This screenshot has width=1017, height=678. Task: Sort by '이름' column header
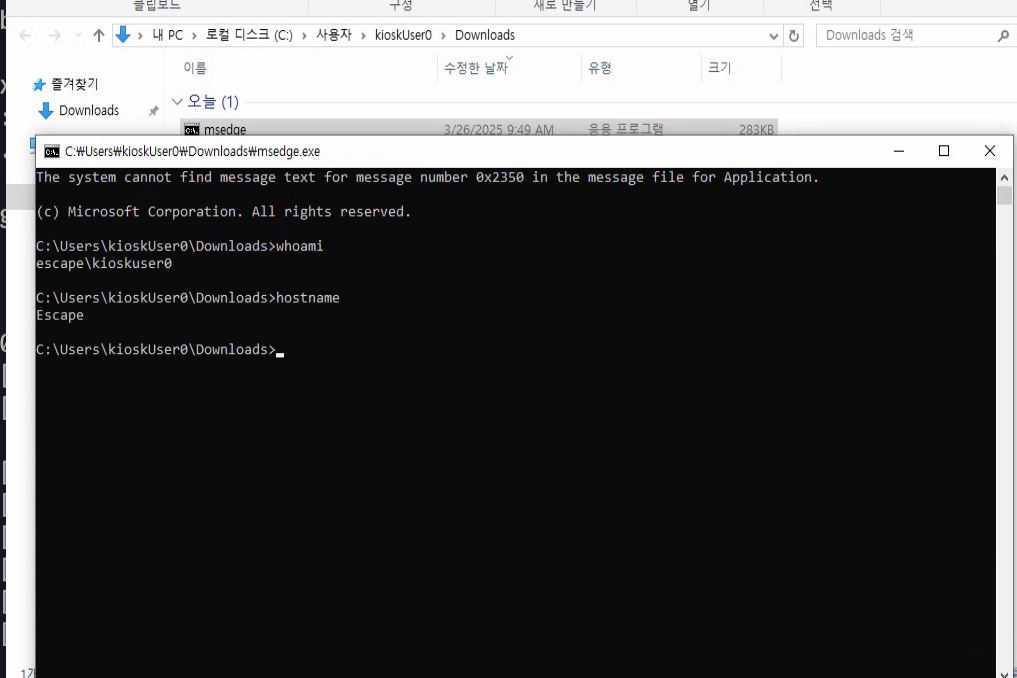click(x=195, y=67)
